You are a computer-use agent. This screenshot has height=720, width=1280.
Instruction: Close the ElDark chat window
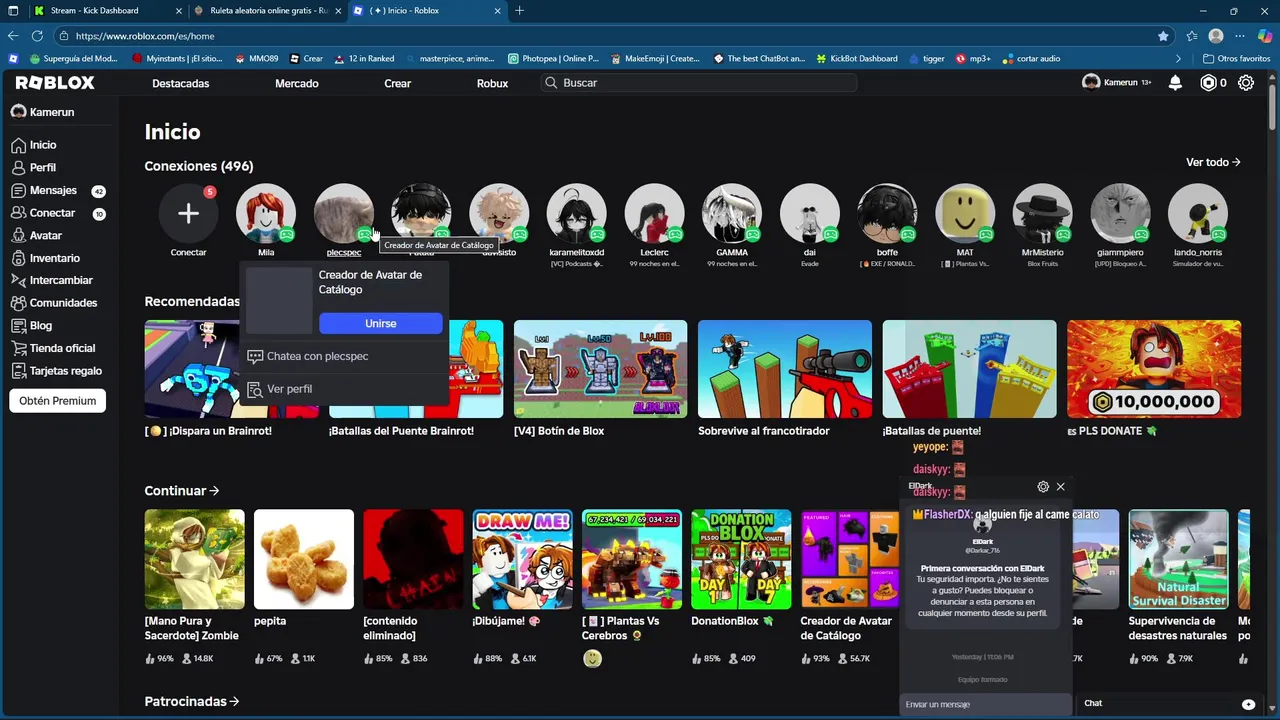[1061, 487]
